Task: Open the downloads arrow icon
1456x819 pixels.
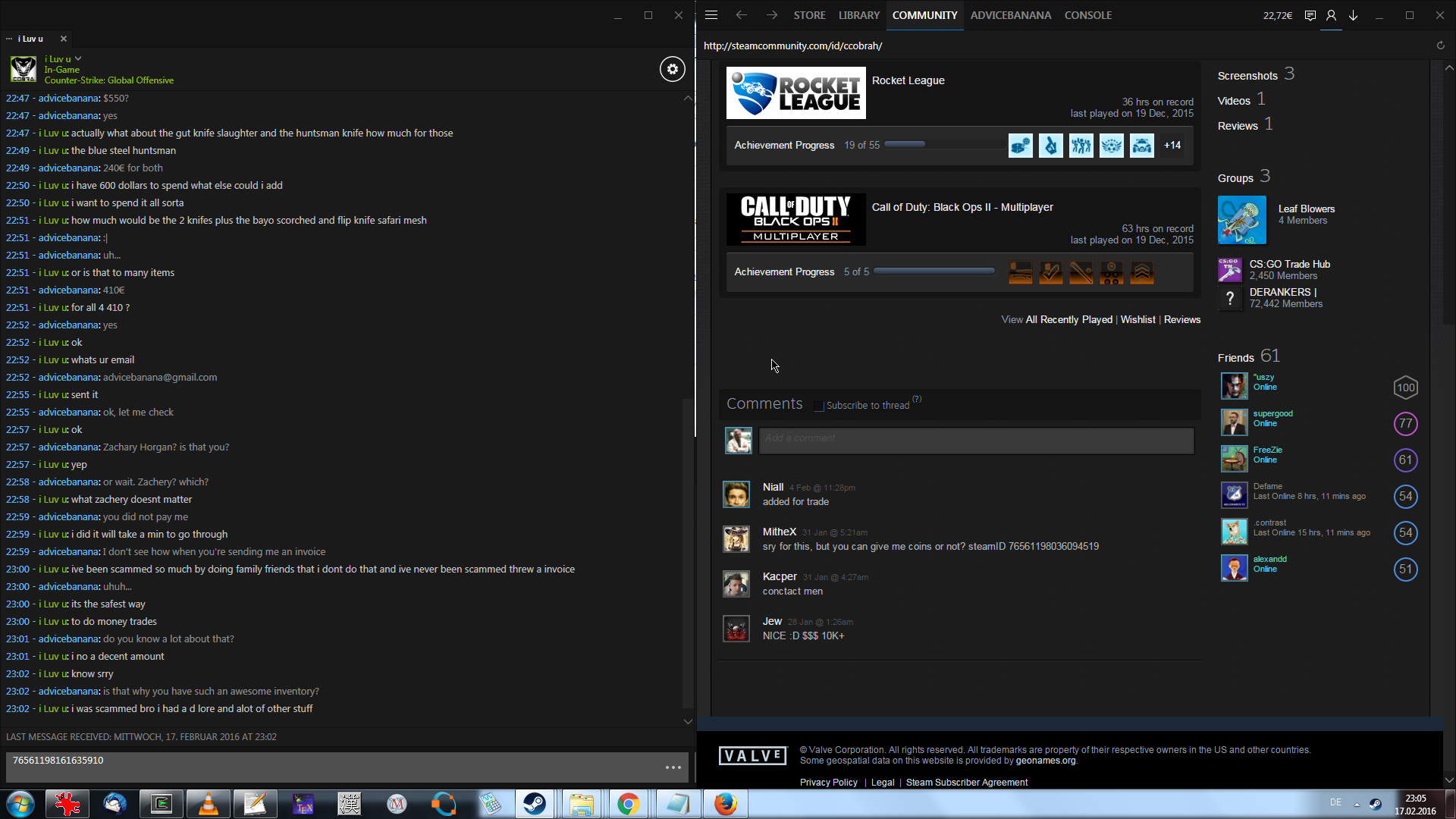Action: tap(1353, 15)
